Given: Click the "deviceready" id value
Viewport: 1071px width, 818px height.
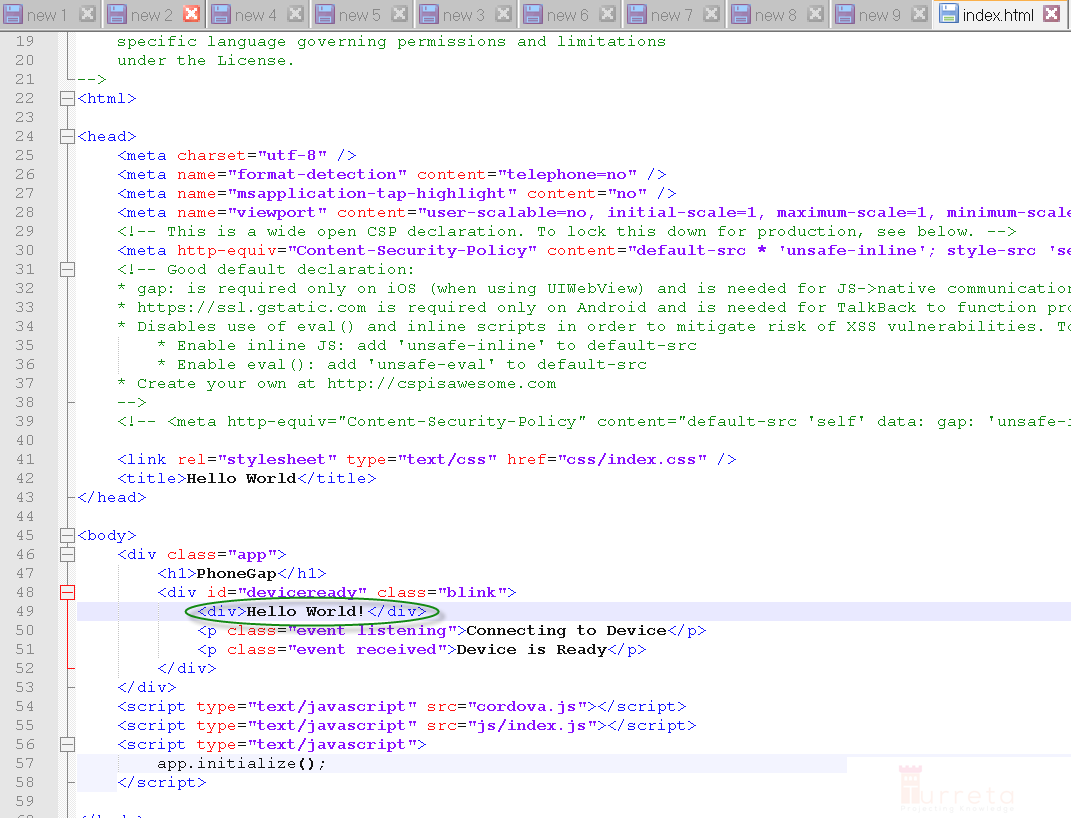Looking at the screenshot, I should pos(303,593).
